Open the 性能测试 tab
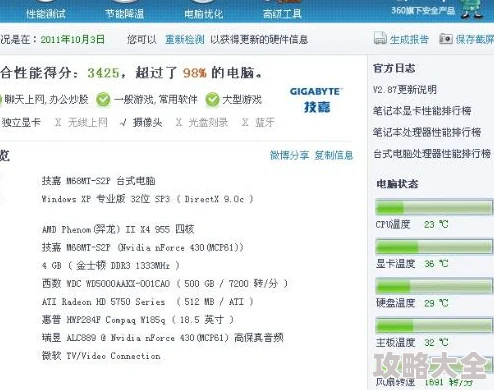This screenshot has width=494, height=390. pyautogui.click(x=46, y=14)
